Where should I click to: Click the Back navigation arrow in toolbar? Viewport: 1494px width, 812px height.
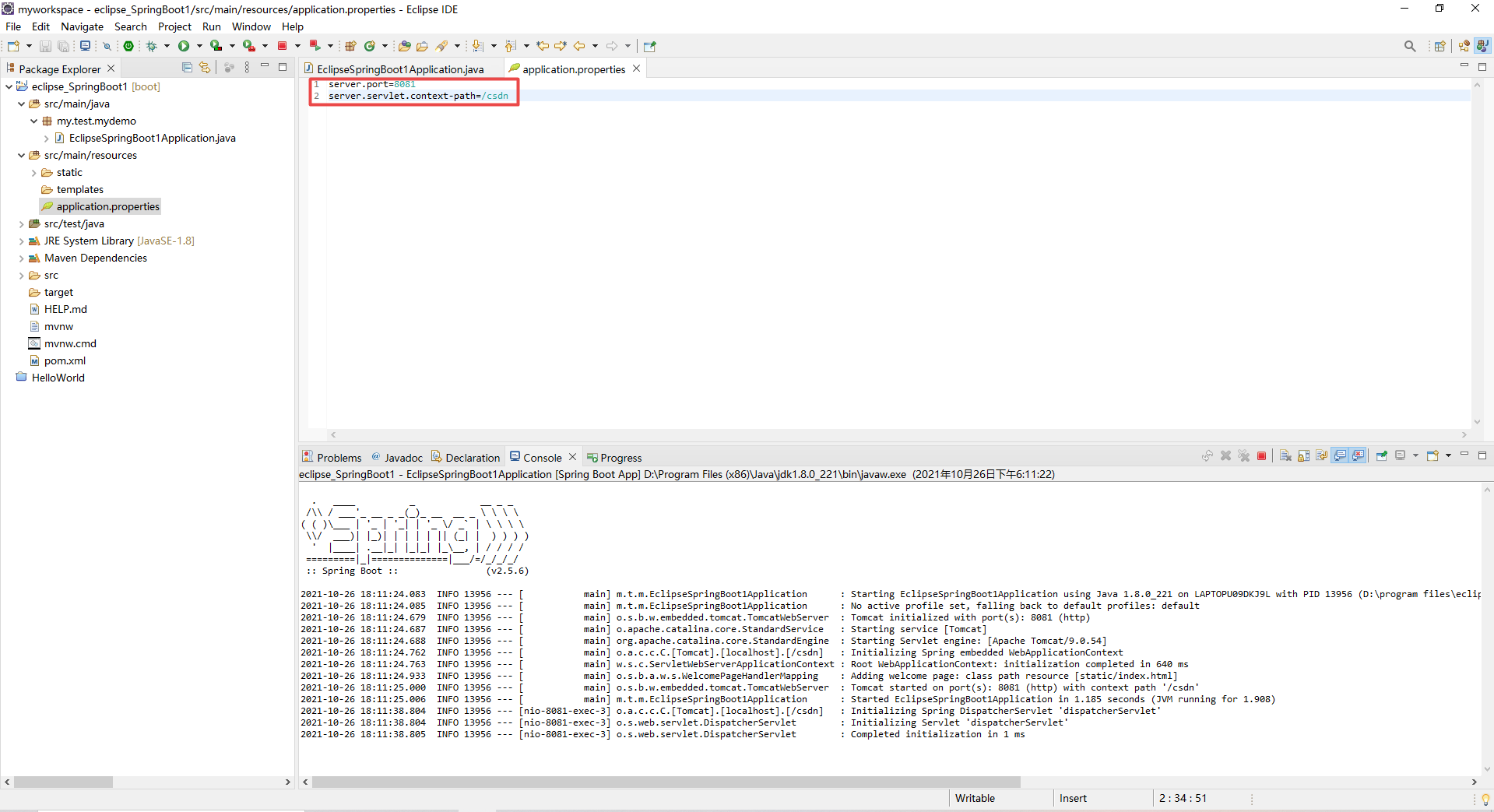(579, 46)
